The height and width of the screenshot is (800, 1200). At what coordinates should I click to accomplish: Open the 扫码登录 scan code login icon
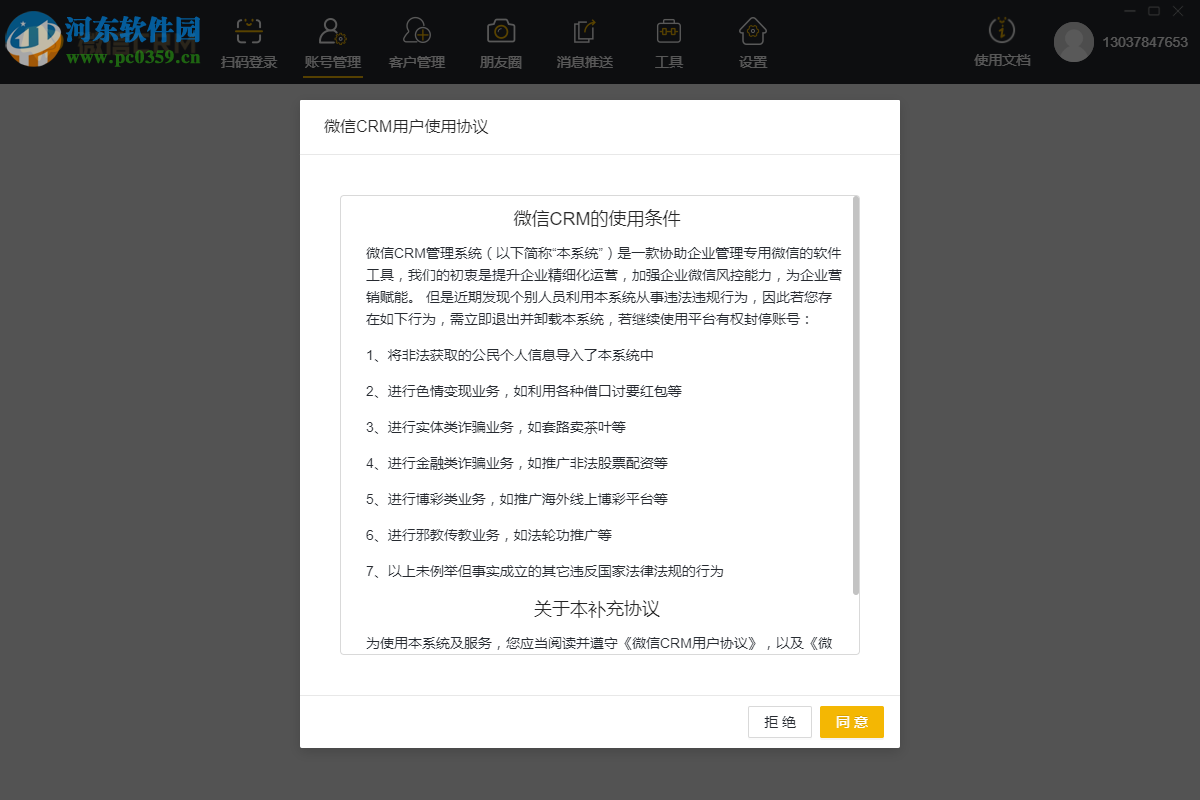point(248,42)
